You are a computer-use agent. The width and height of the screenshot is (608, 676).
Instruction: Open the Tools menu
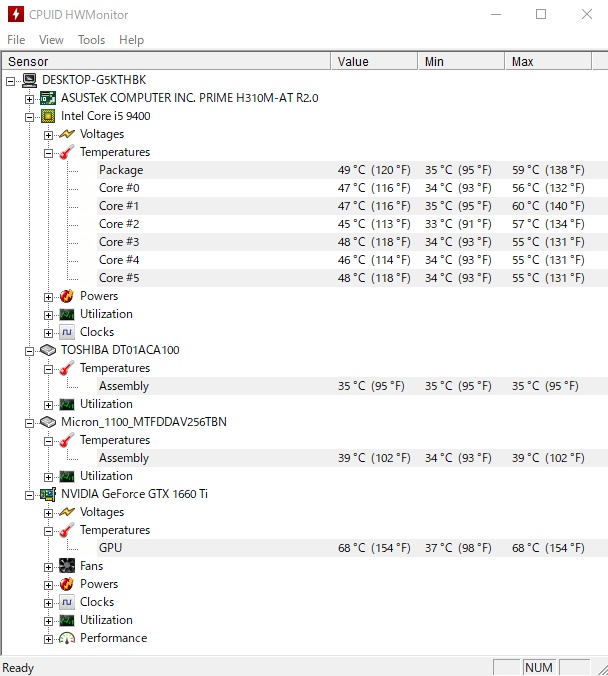91,40
